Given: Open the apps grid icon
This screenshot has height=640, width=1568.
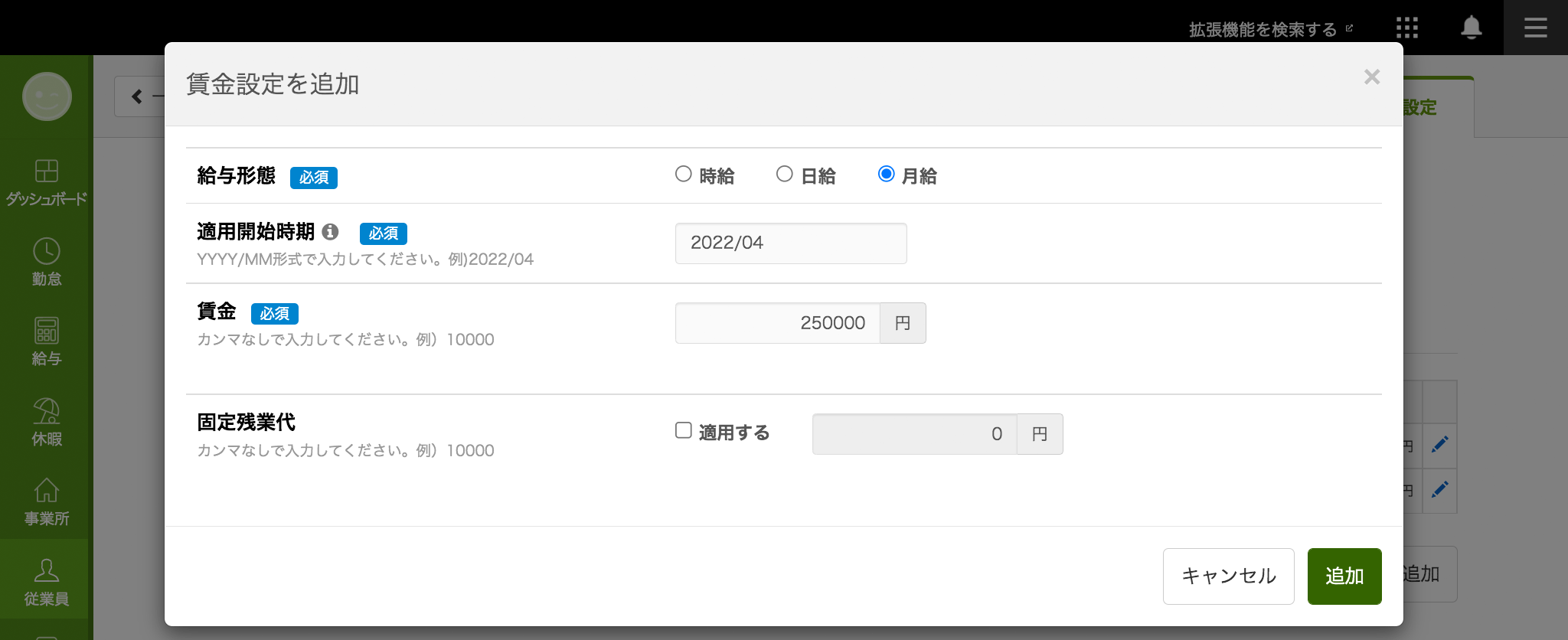Looking at the screenshot, I should tap(1407, 28).
